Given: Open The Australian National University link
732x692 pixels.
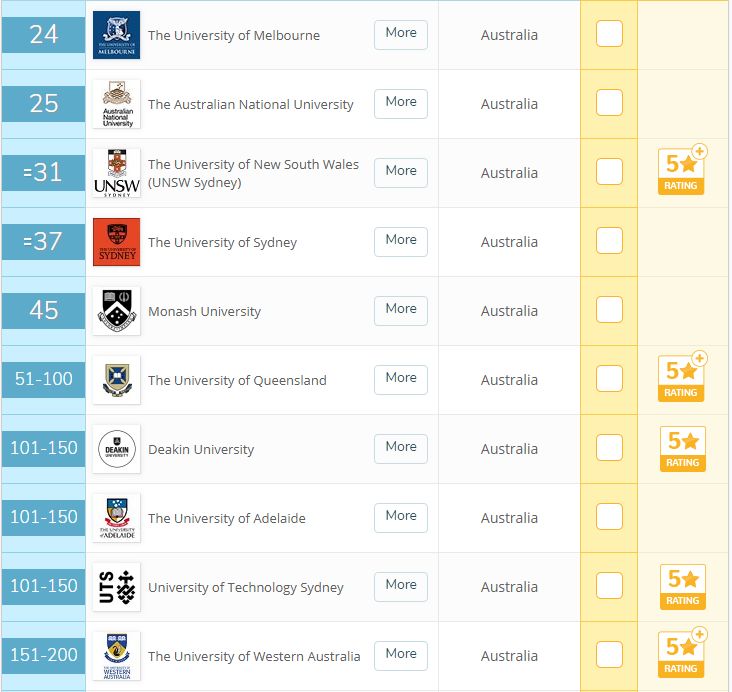Looking at the screenshot, I should [251, 104].
